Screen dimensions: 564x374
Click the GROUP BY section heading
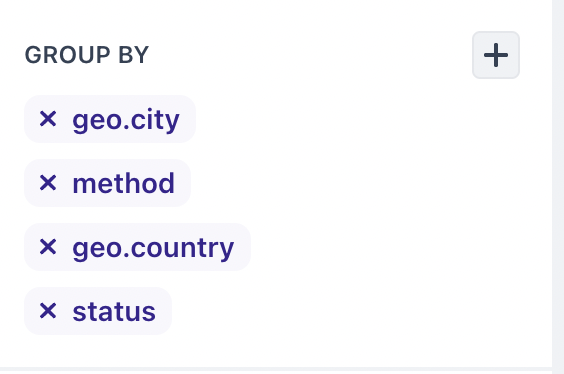[x=87, y=55]
